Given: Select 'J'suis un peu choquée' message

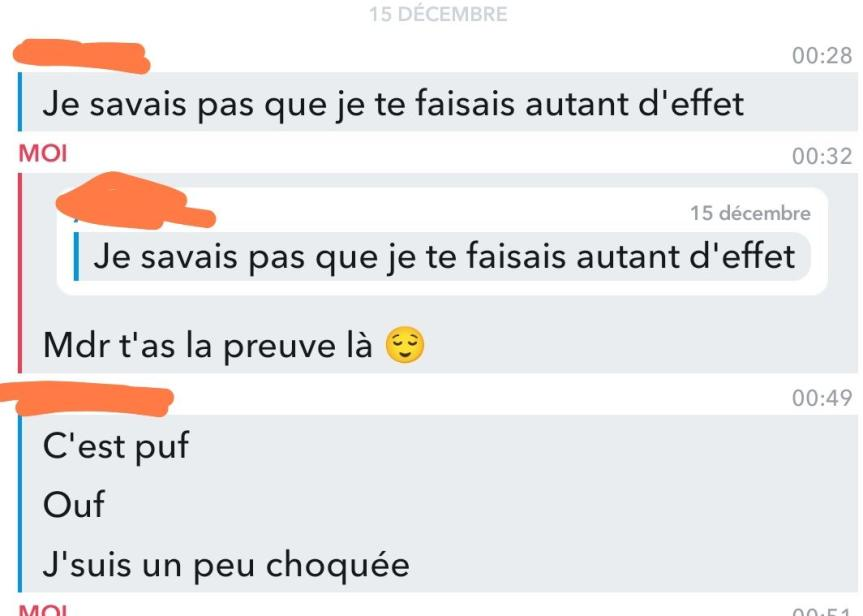Looking at the screenshot, I should tap(226, 565).
